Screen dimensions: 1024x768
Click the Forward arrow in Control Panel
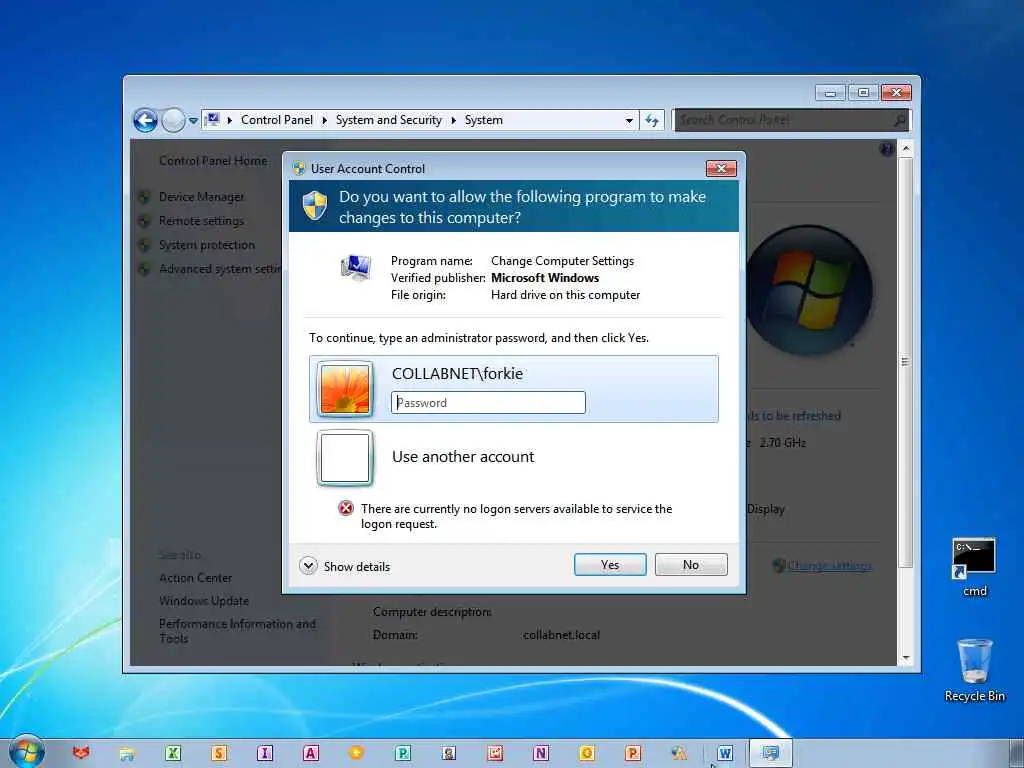point(173,120)
